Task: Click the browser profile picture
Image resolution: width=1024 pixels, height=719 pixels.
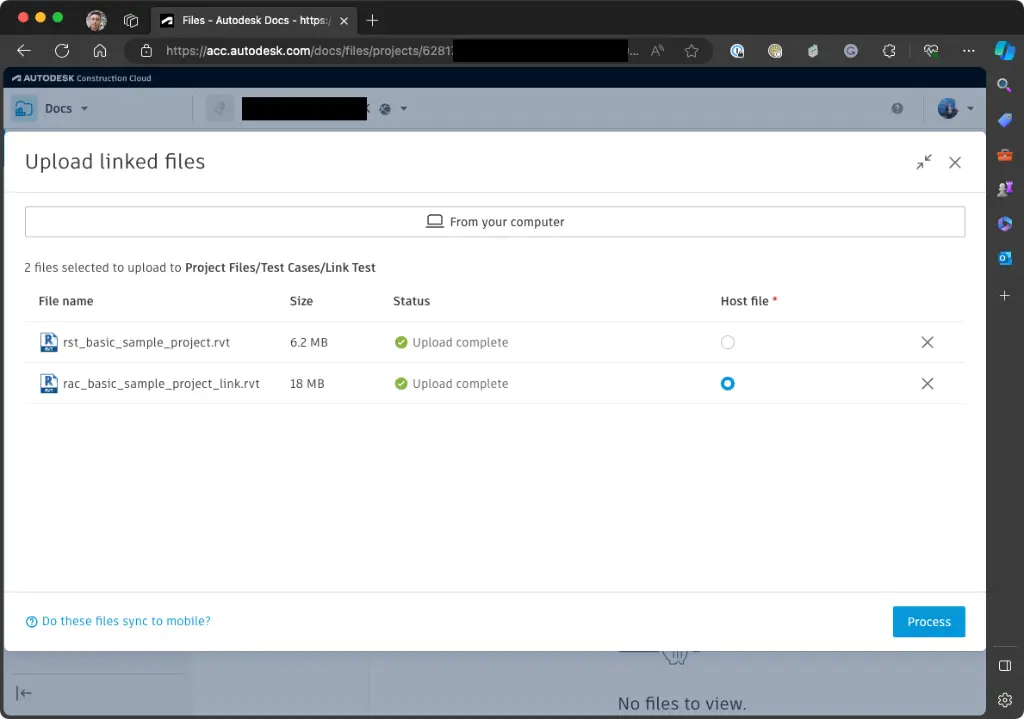Action: pyautogui.click(x=97, y=21)
